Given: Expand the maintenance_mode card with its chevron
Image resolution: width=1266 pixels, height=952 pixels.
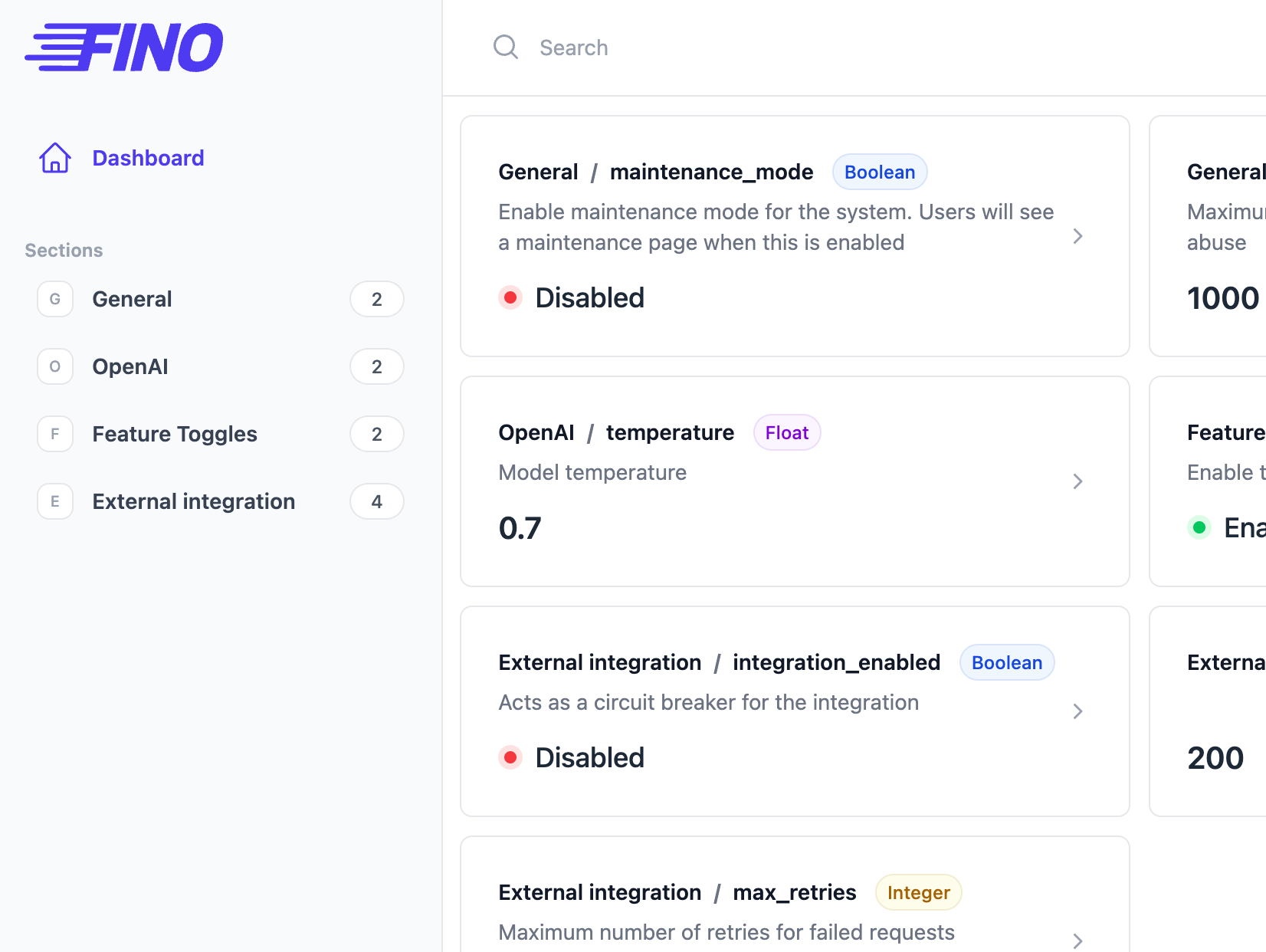Looking at the screenshot, I should coord(1079,236).
